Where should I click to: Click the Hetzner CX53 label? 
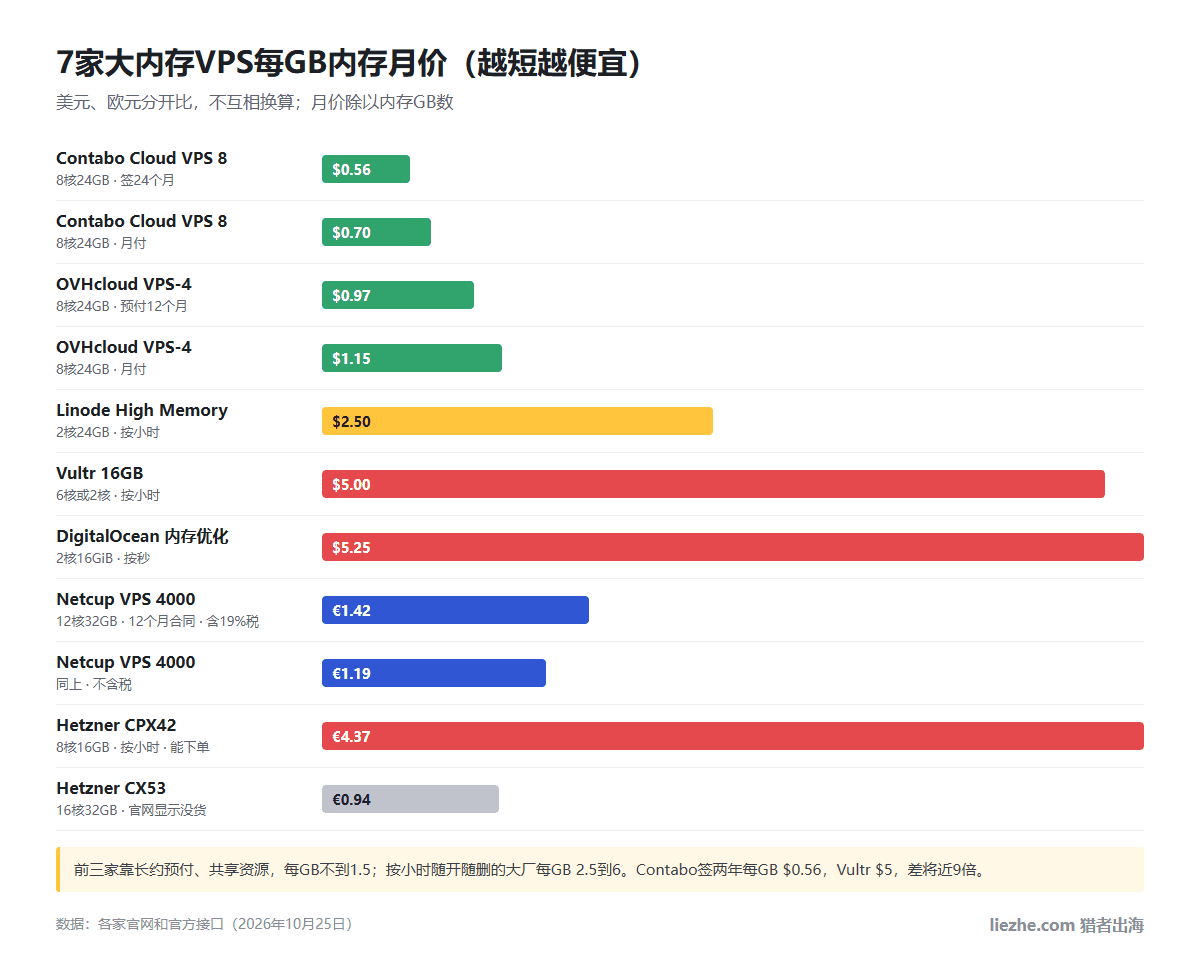tap(111, 788)
